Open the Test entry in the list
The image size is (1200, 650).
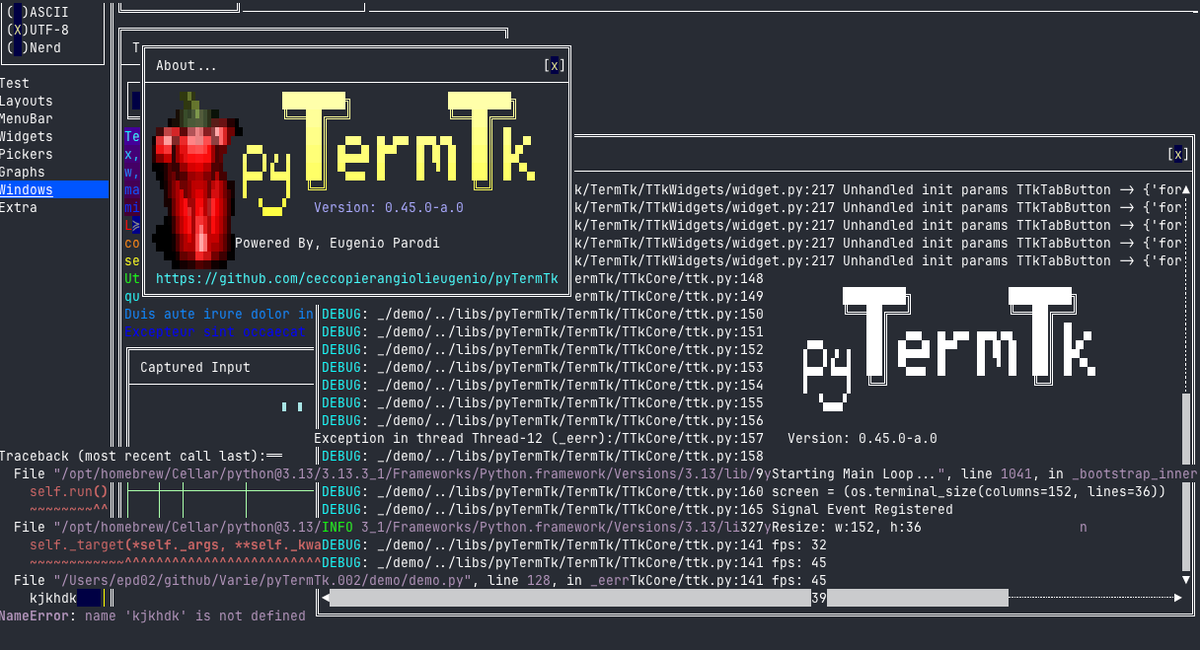tap(15, 83)
